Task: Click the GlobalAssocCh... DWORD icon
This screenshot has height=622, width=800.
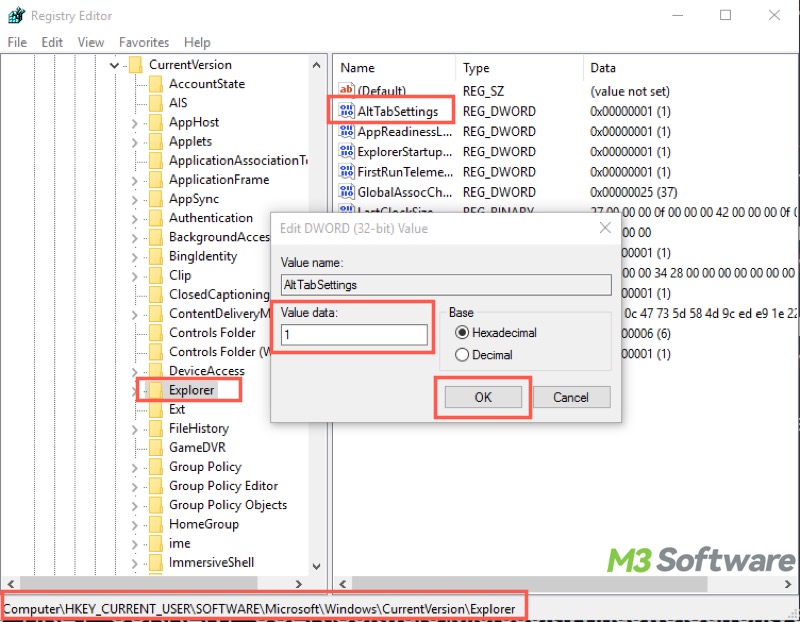Action: (346, 192)
